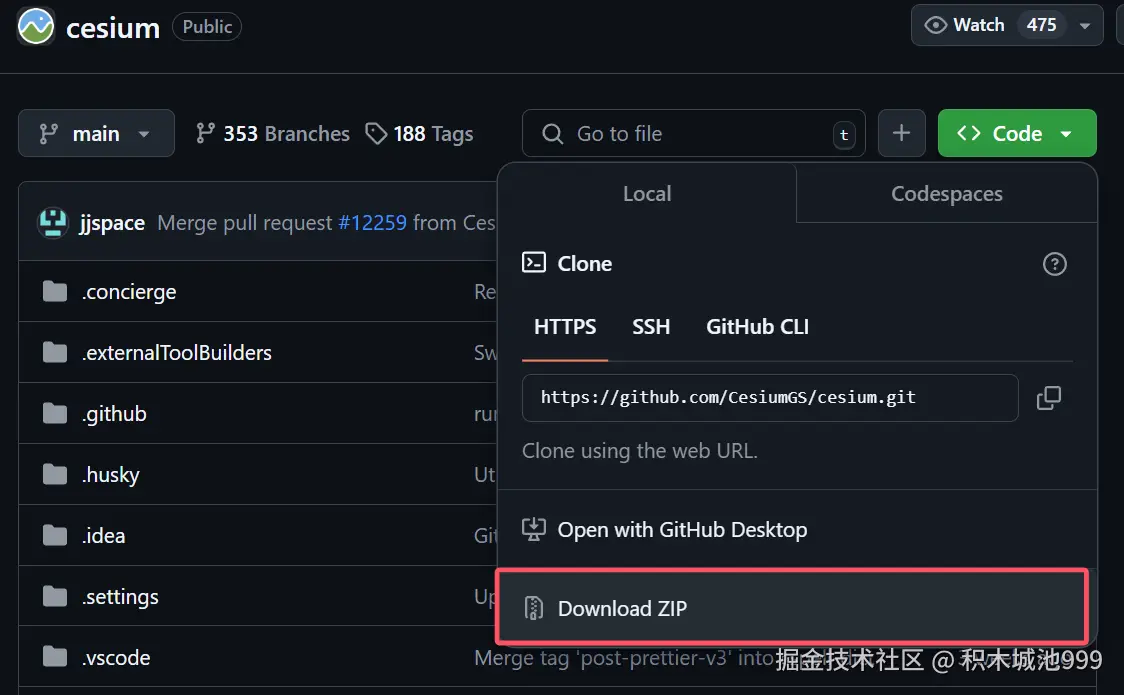Click the folder icon beside .settings
The height and width of the screenshot is (695, 1124).
(54, 596)
